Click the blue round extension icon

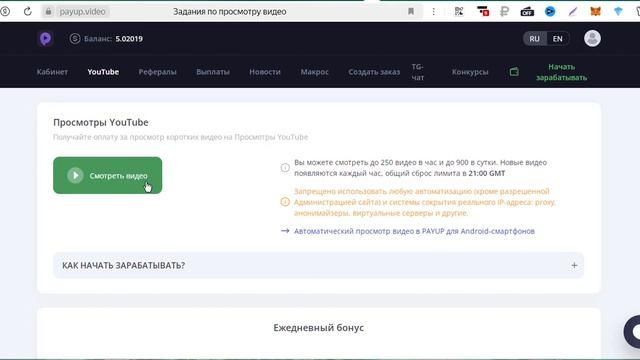click(x=550, y=11)
